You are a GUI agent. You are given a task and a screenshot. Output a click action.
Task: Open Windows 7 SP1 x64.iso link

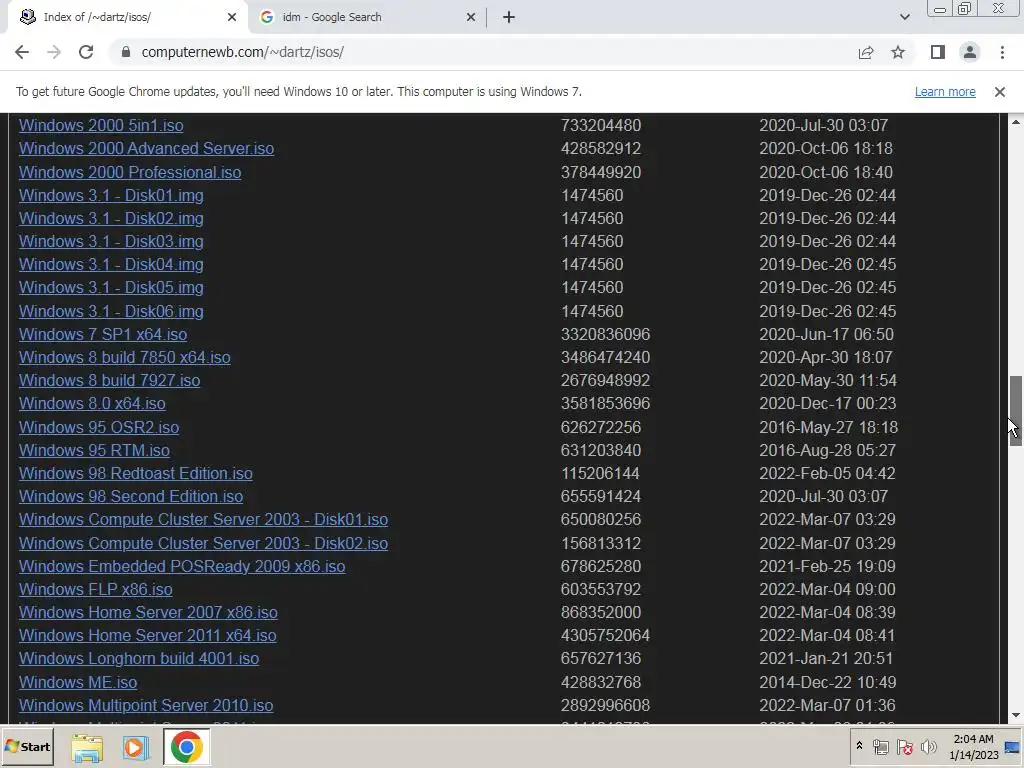103,334
